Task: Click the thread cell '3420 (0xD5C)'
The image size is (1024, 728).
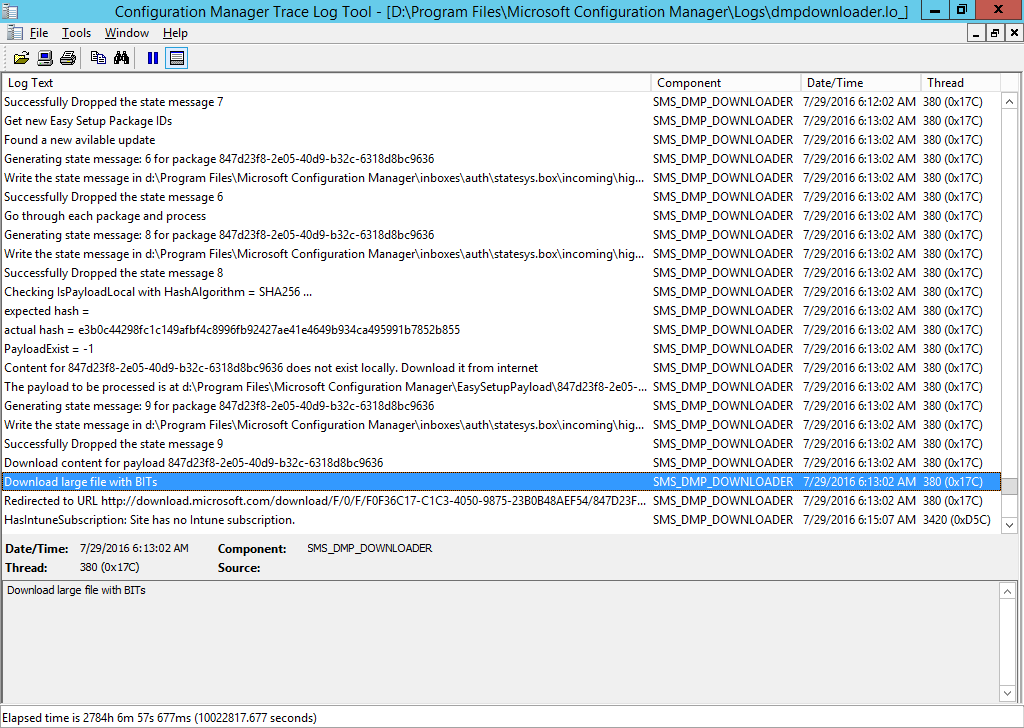Action: (956, 520)
